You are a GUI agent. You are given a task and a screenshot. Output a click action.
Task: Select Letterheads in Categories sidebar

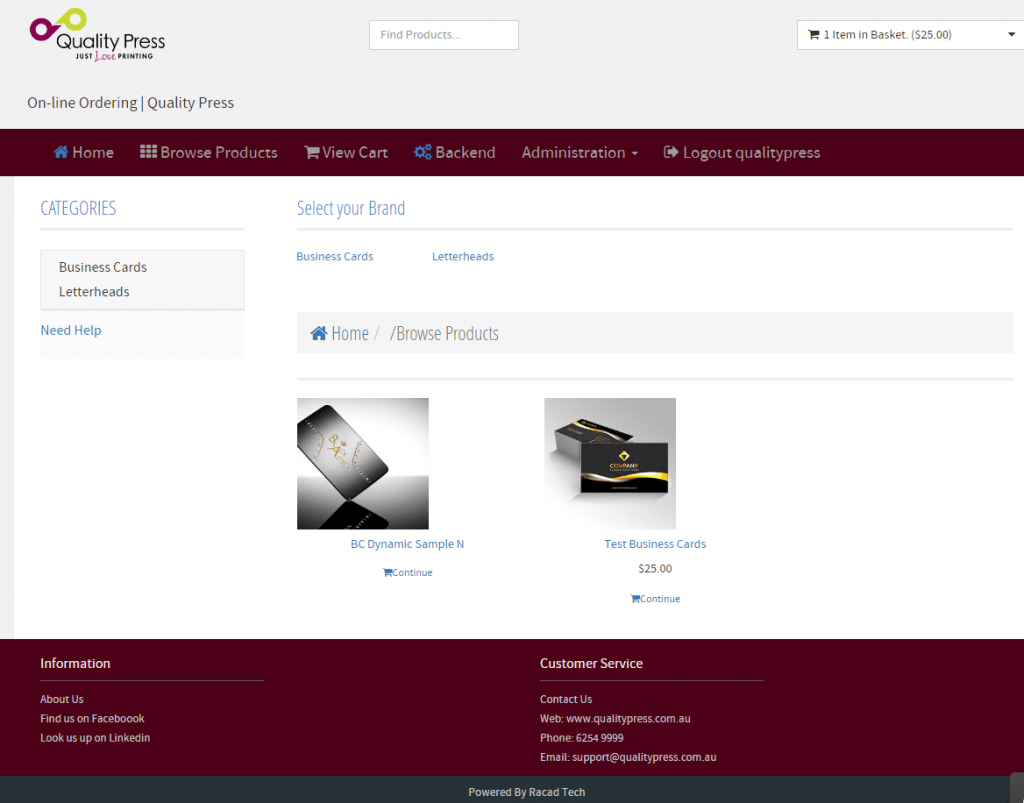point(94,292)
